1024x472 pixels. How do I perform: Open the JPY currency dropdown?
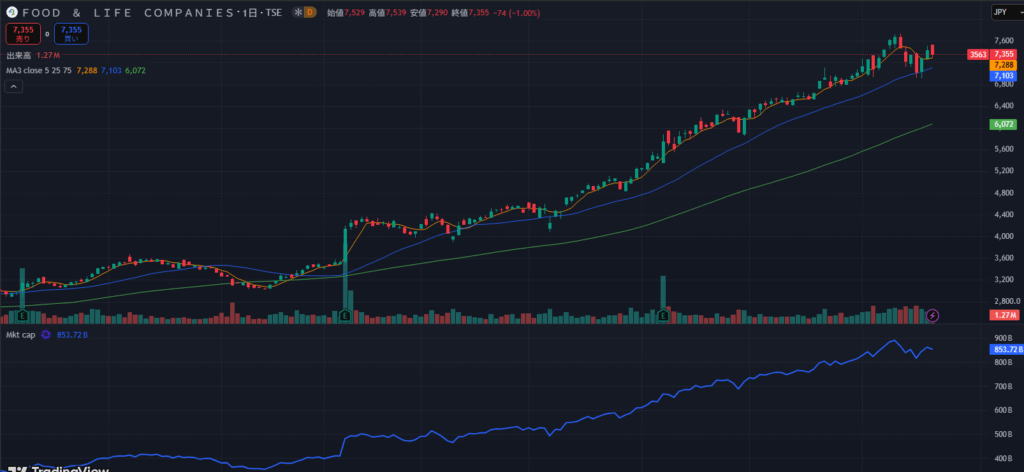pyautogui.click(x=1007, y=12)
